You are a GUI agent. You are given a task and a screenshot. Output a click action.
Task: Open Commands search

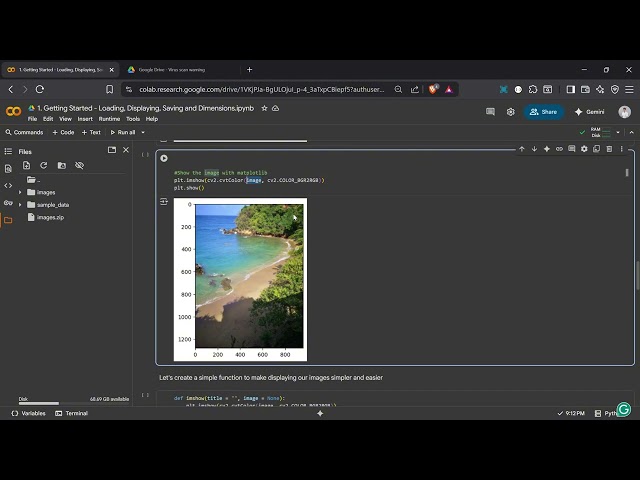coord(24,132)
